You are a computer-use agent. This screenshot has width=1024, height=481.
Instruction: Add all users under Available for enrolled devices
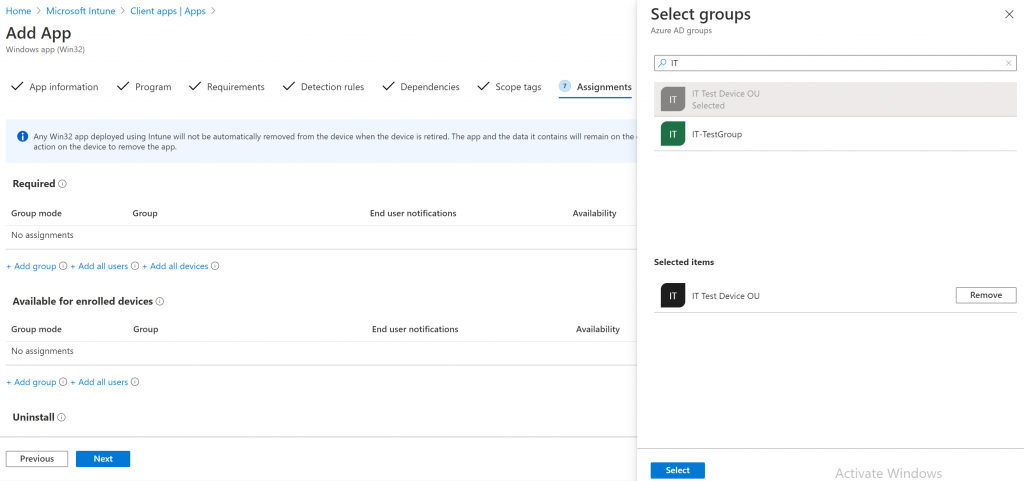(x=99, y=382)
